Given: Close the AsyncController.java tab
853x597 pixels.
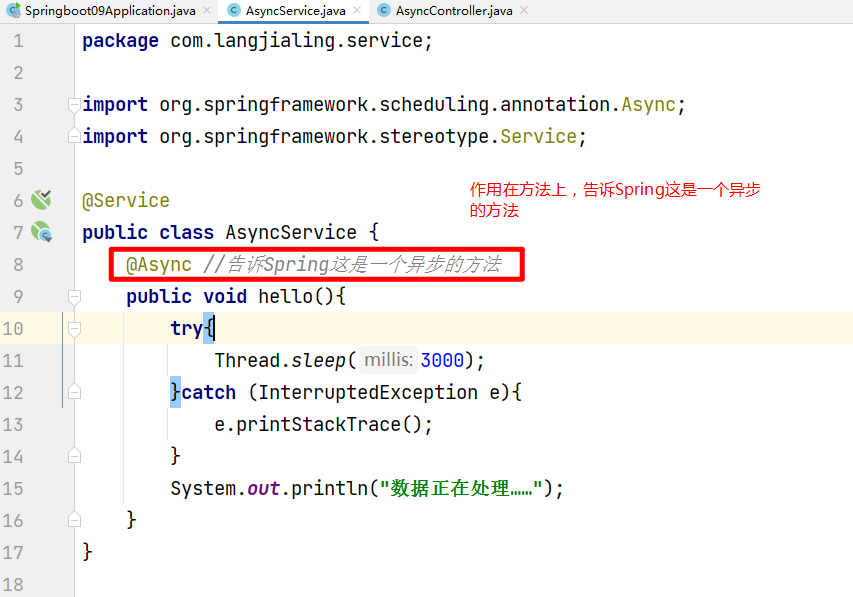Looking at the screenshot, I should point(524,10).
